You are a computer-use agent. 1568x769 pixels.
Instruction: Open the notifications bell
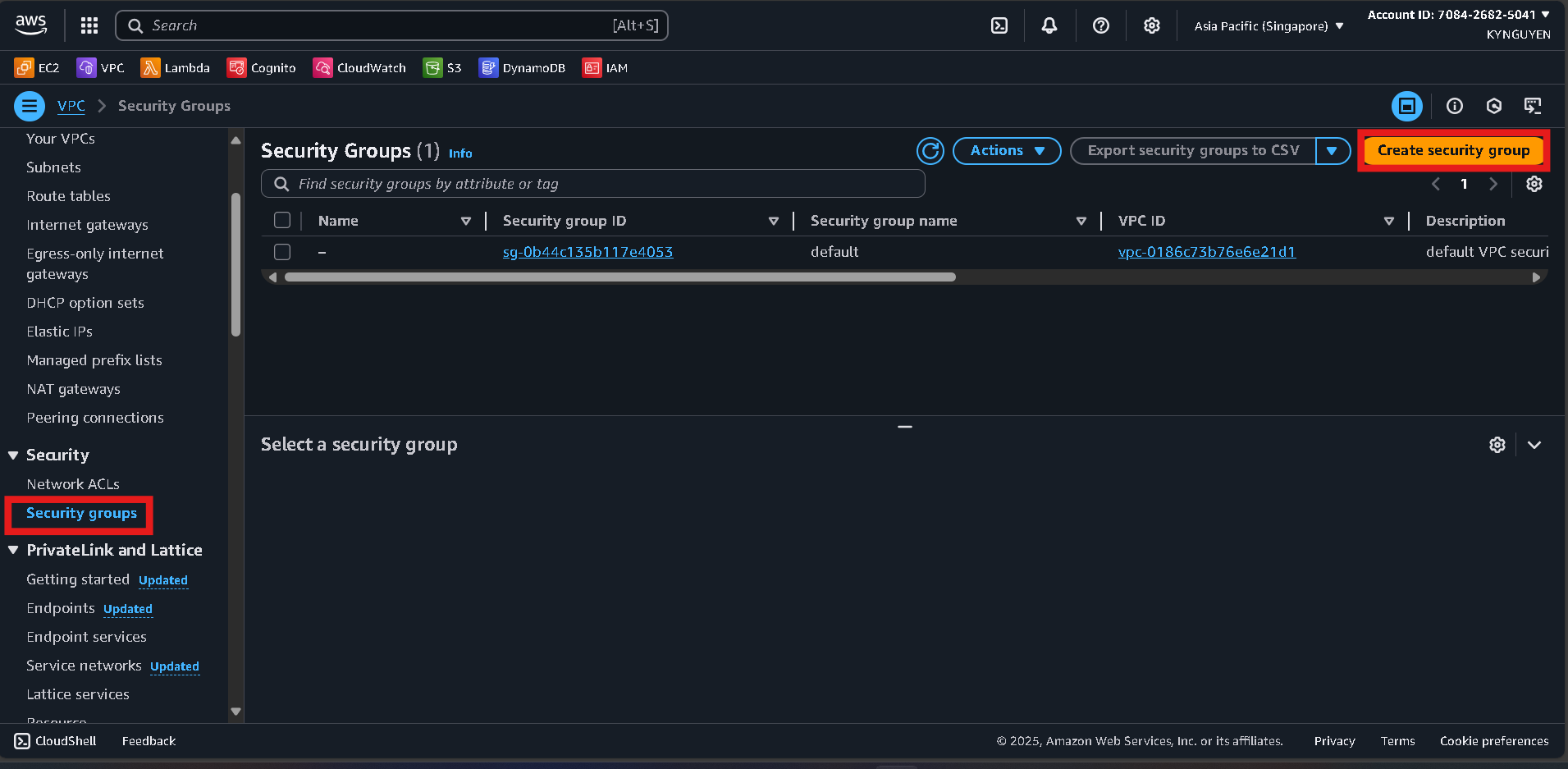point(1049,25)
